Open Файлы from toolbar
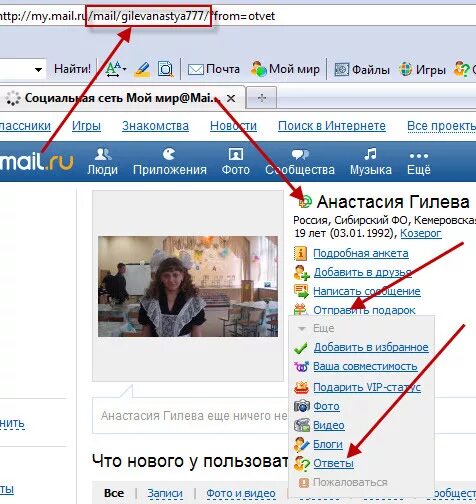Viewport: 476px width, 504px height. pyautogui.click(x=362, y=70)
